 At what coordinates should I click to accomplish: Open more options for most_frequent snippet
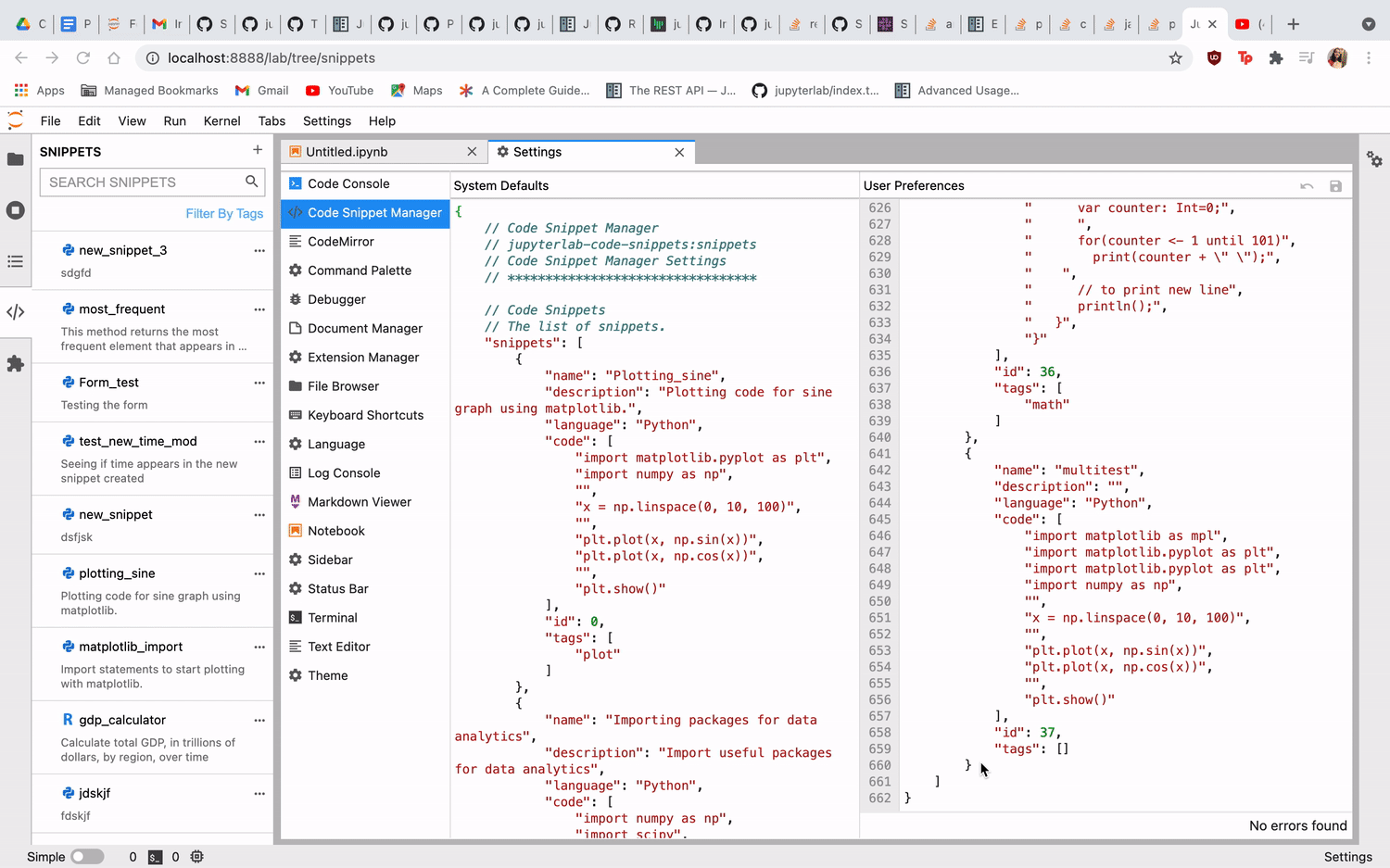259,309
